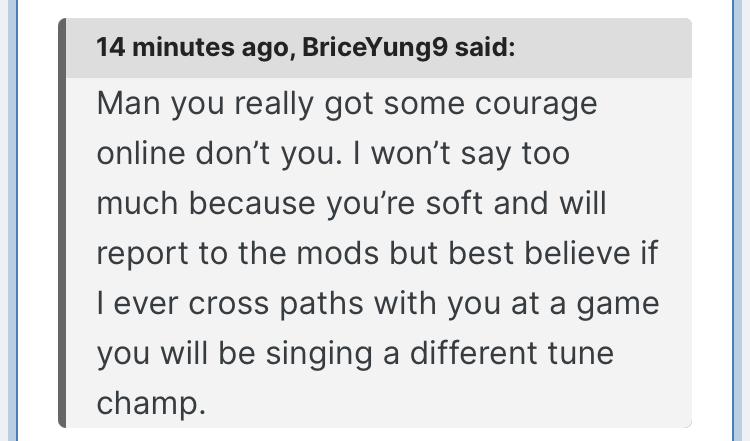Screen dimensions: 750x441
Task: Click the word 'different' in the quote
Action: coord(474,352)
